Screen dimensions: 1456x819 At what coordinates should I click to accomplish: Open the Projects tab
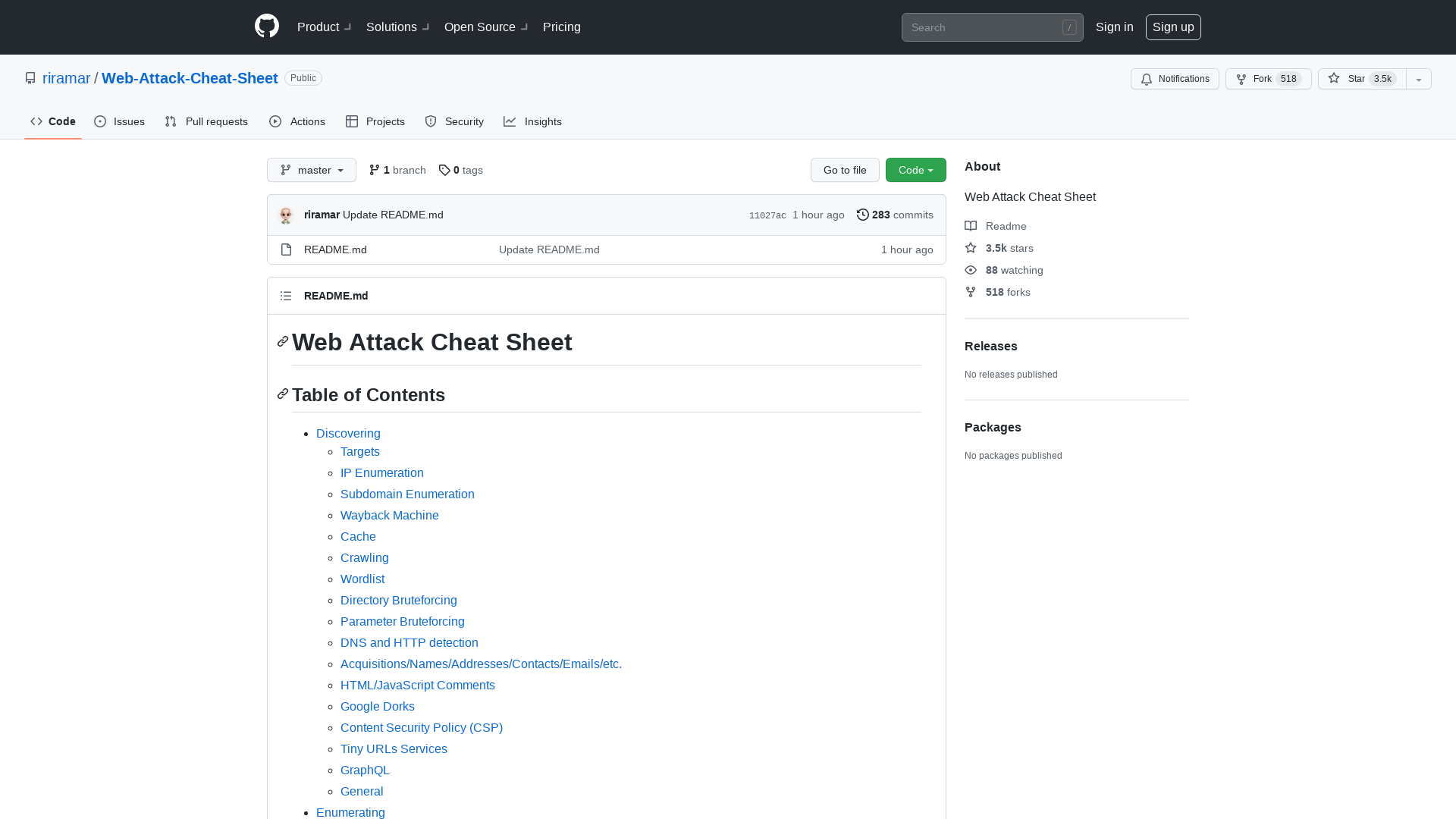coord(375,121)
